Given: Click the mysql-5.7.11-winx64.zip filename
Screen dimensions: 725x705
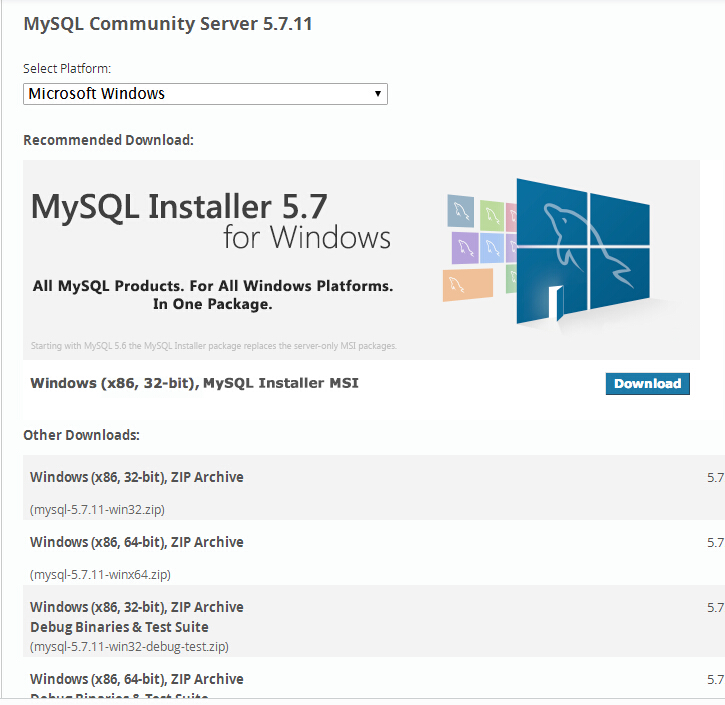Looking at the screenshot, I should 100,574.
